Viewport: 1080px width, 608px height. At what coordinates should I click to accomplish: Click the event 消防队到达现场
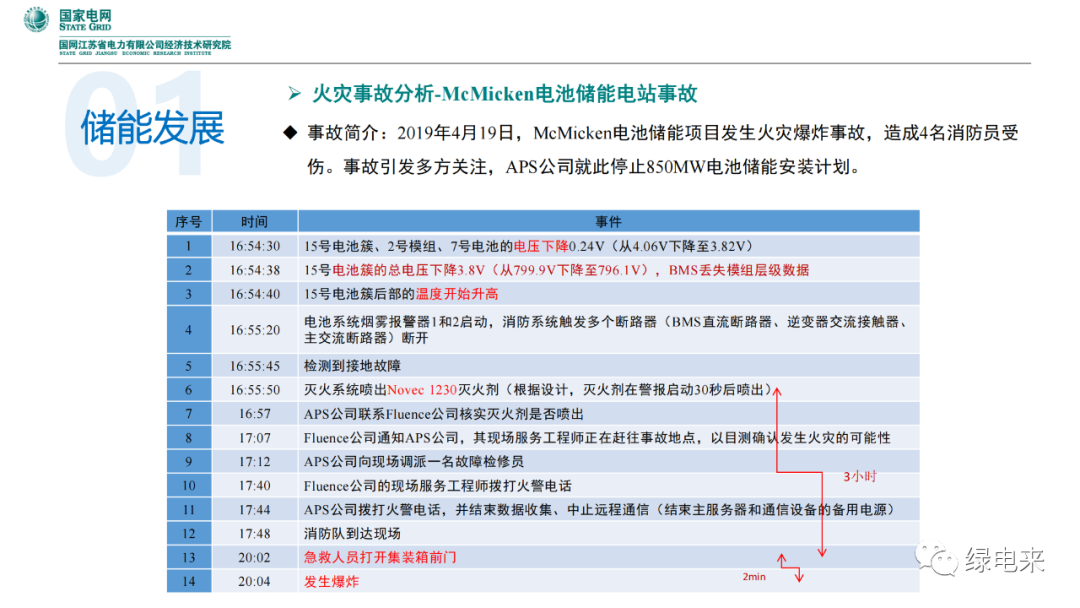(x=352, y=534)
